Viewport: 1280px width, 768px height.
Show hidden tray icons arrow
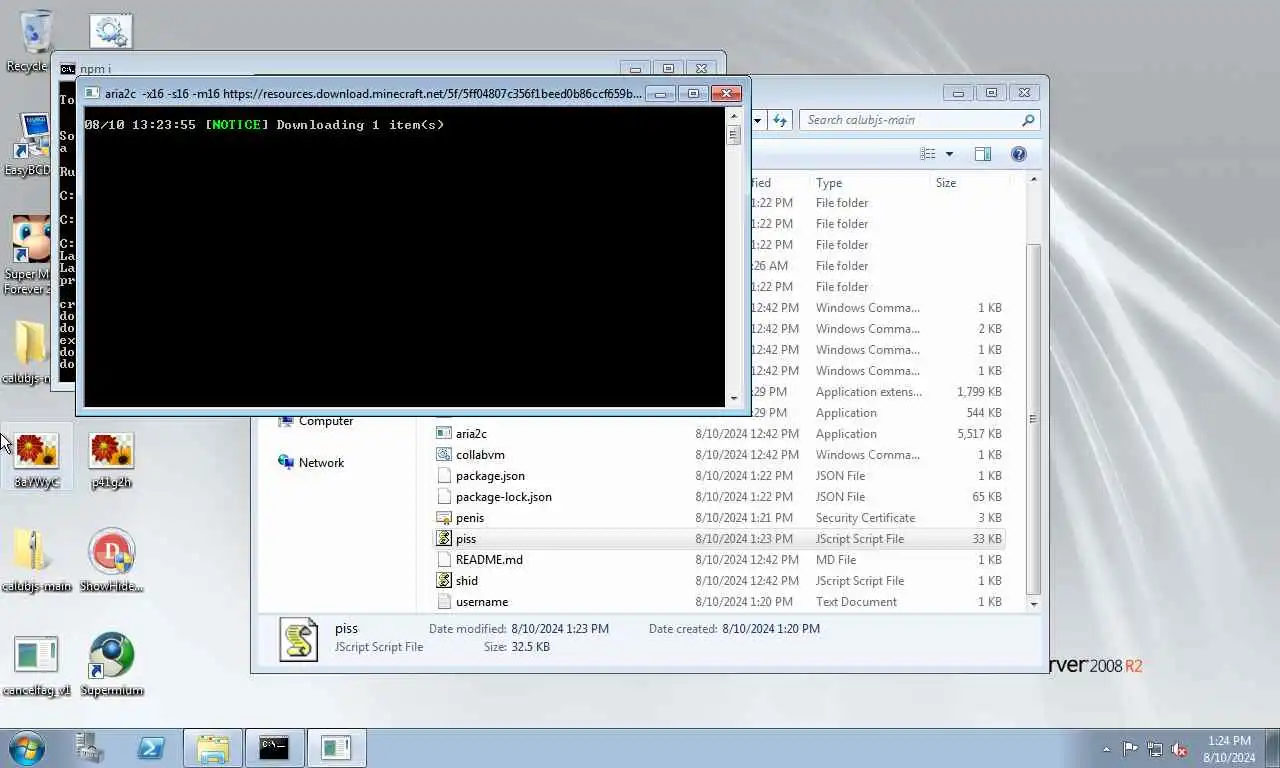[1106, 749]
